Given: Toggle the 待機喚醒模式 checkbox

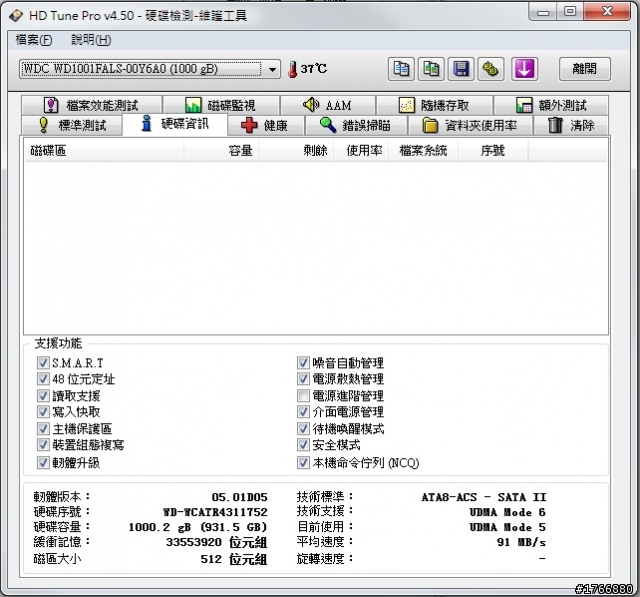Looking at the screenshot, I should [303, 428].
